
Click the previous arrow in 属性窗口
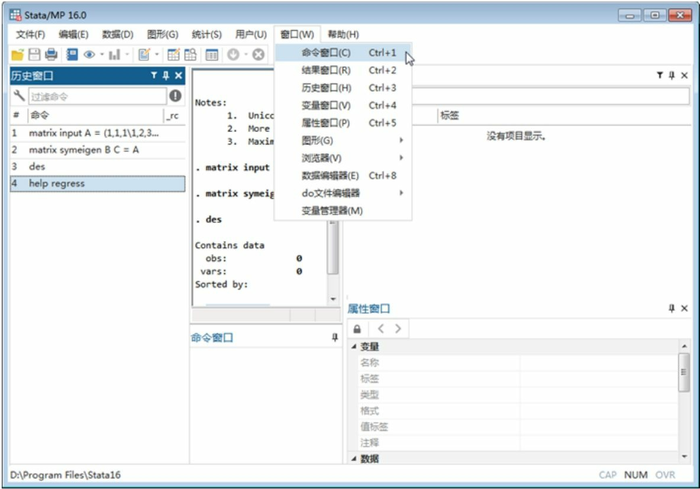tap(381, 329)
